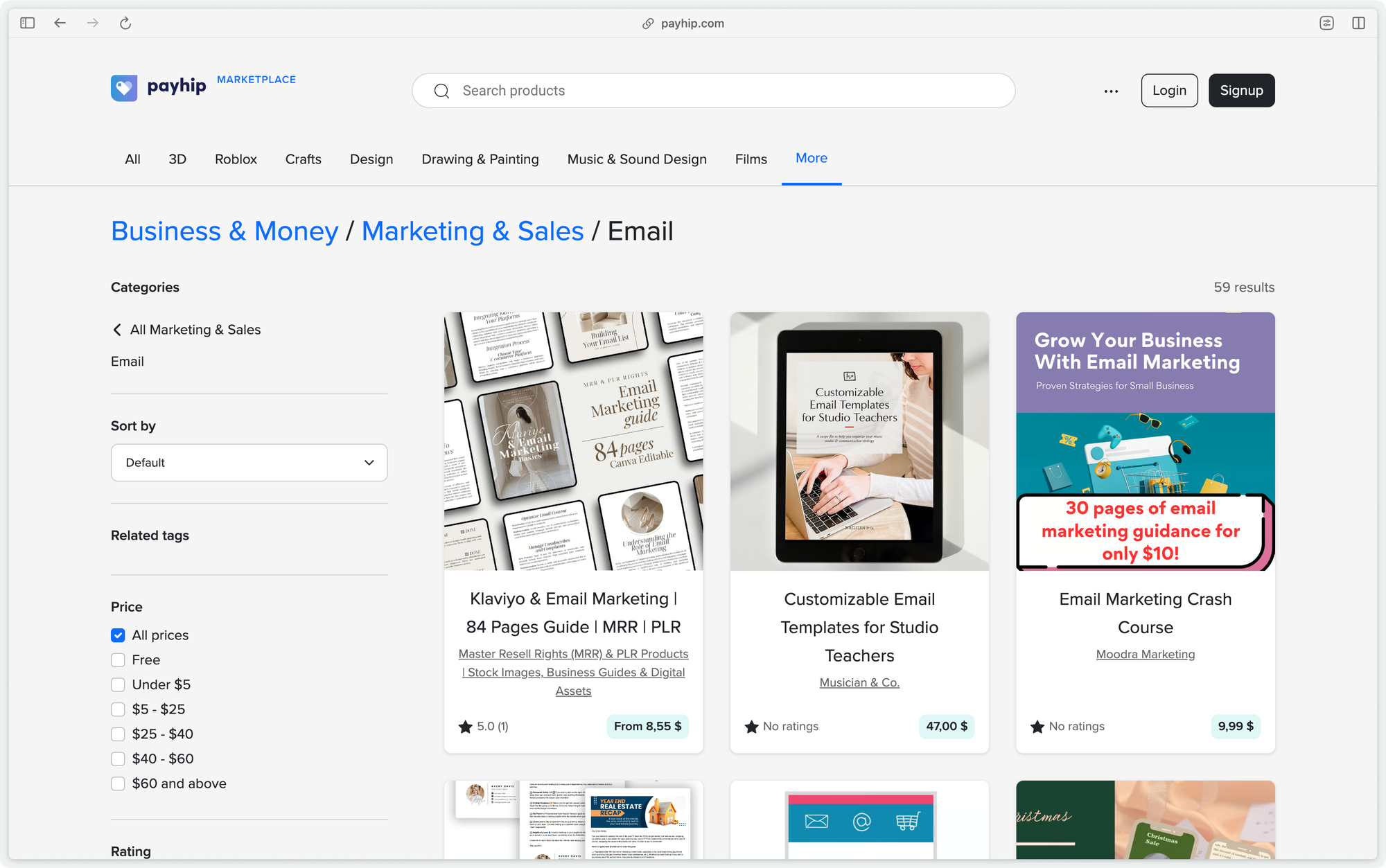Viewport: 1386px width, 868px height.
Task: Open the Marketing & Sales breadcrumb link
Action: point(473,231)
